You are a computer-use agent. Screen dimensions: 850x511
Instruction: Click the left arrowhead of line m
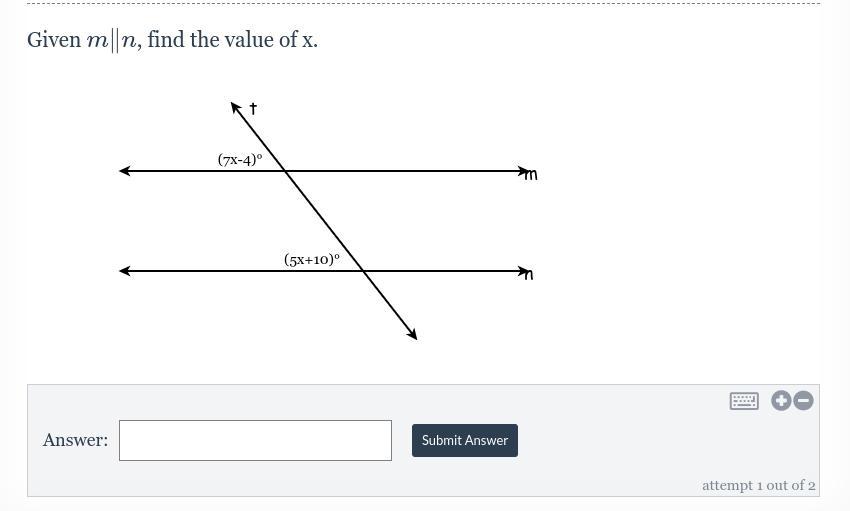124,171
